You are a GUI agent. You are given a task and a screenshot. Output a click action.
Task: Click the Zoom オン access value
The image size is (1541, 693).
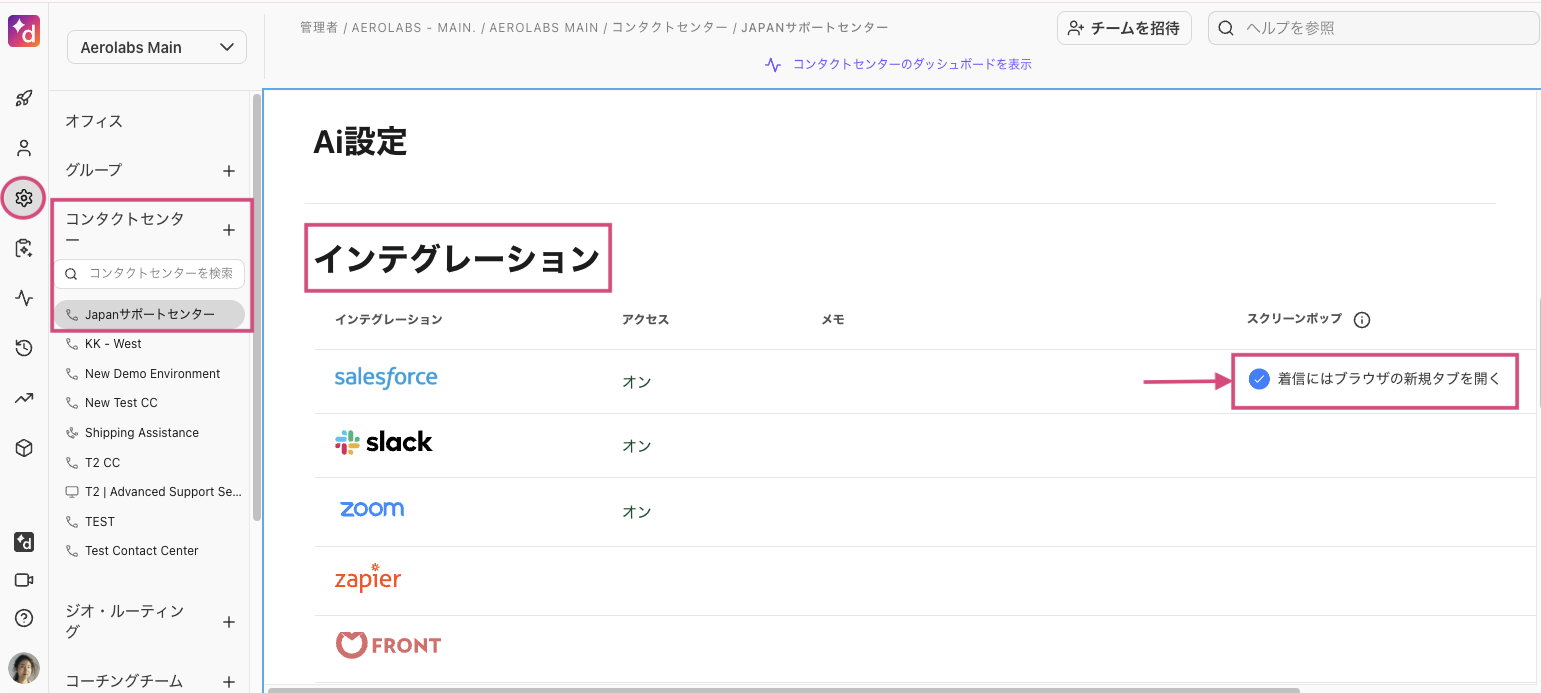637,512
